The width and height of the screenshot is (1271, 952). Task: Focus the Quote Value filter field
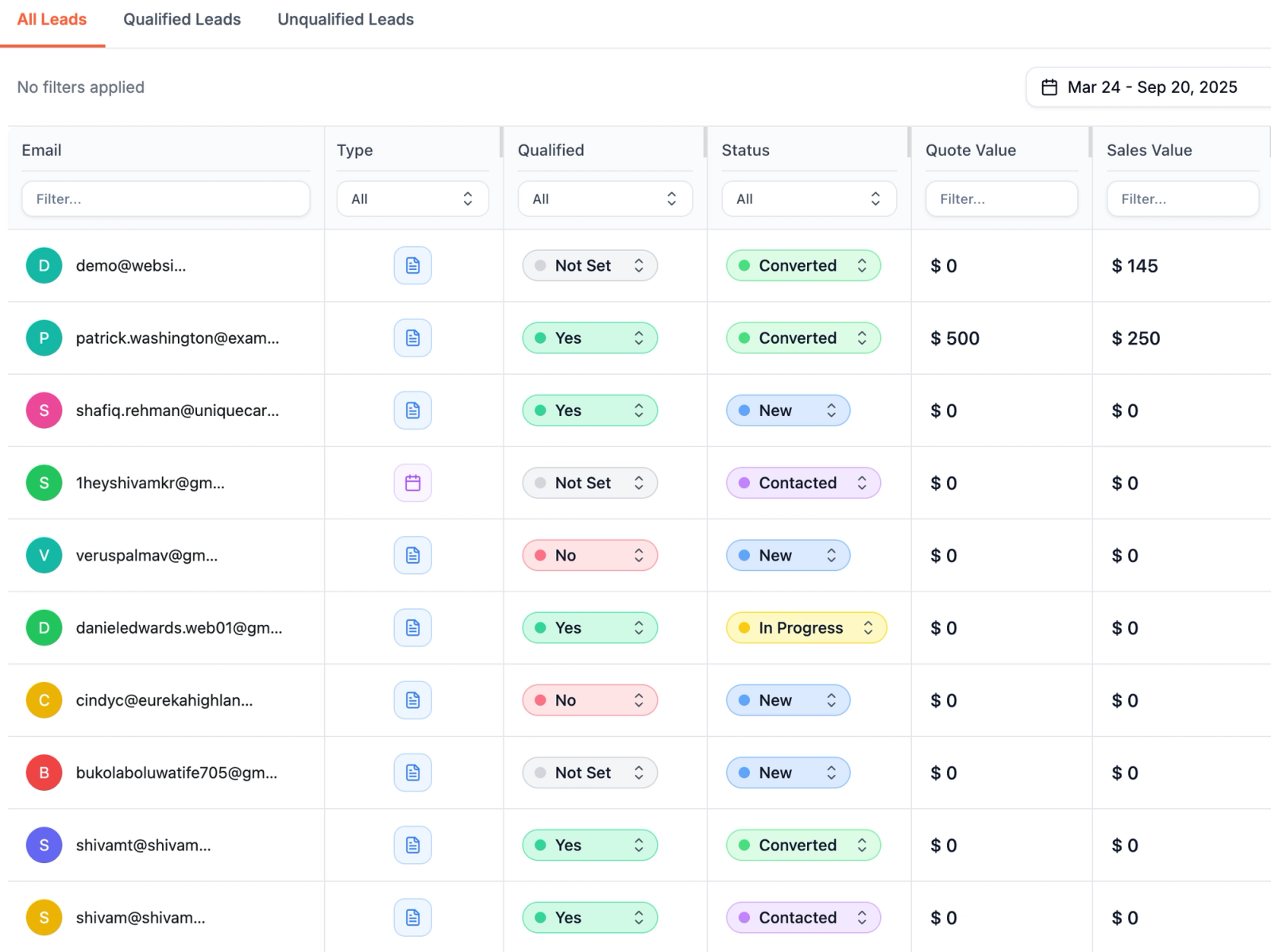[1002, 198]
